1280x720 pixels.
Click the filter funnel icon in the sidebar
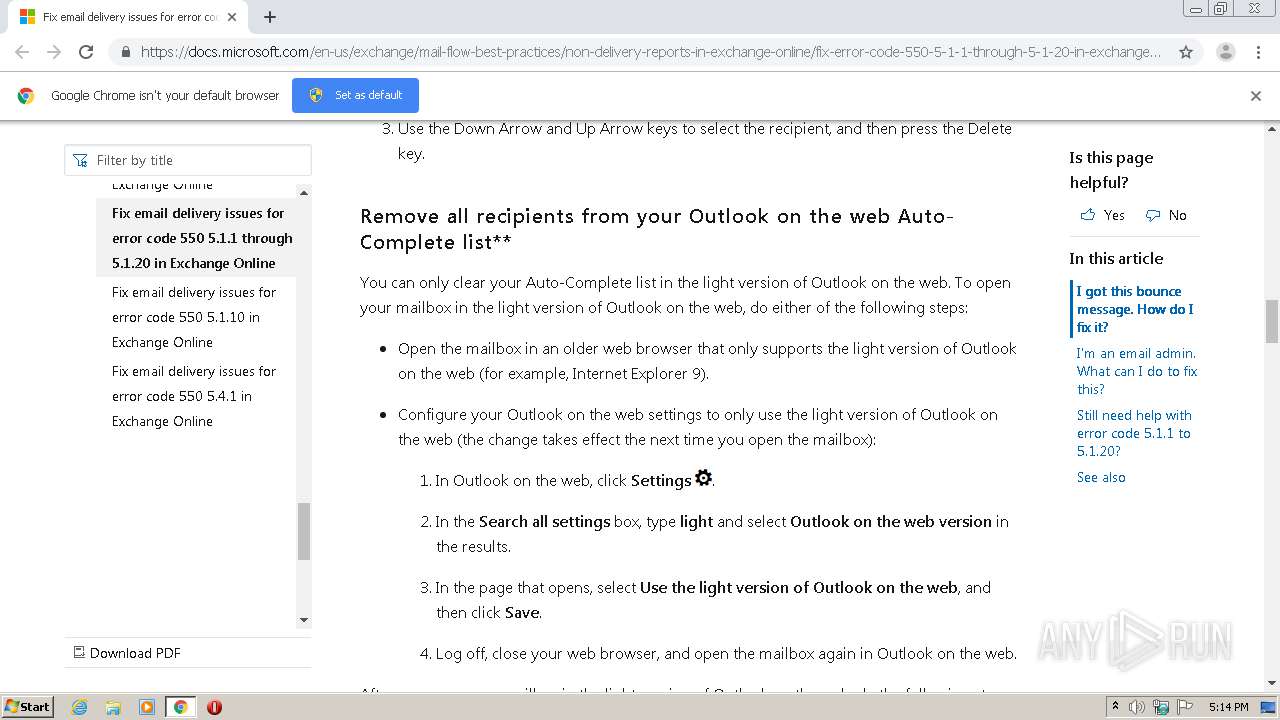[x=80, y=160]
